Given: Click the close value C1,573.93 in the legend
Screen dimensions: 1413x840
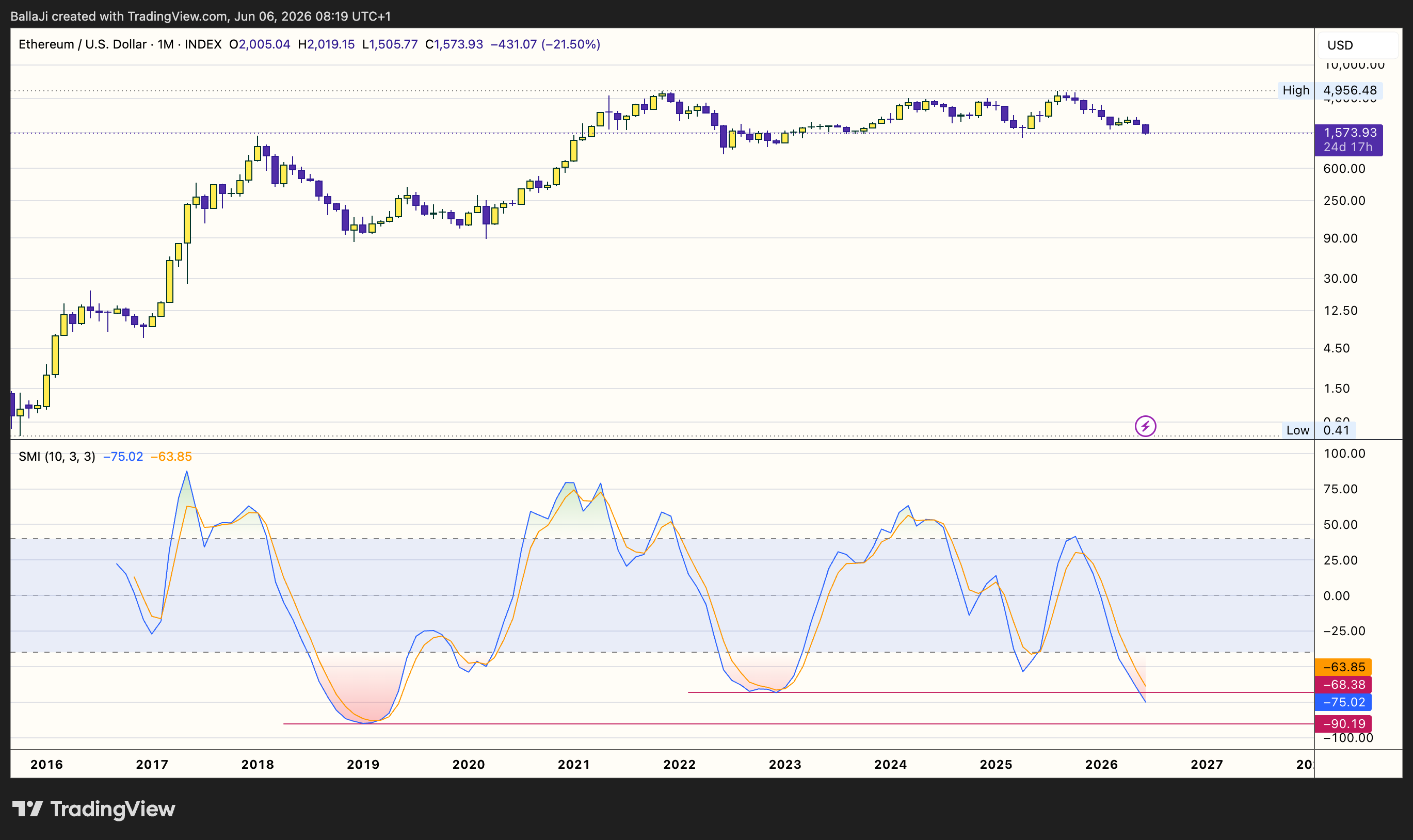Looking at the screenshot, I should (454, 44).
